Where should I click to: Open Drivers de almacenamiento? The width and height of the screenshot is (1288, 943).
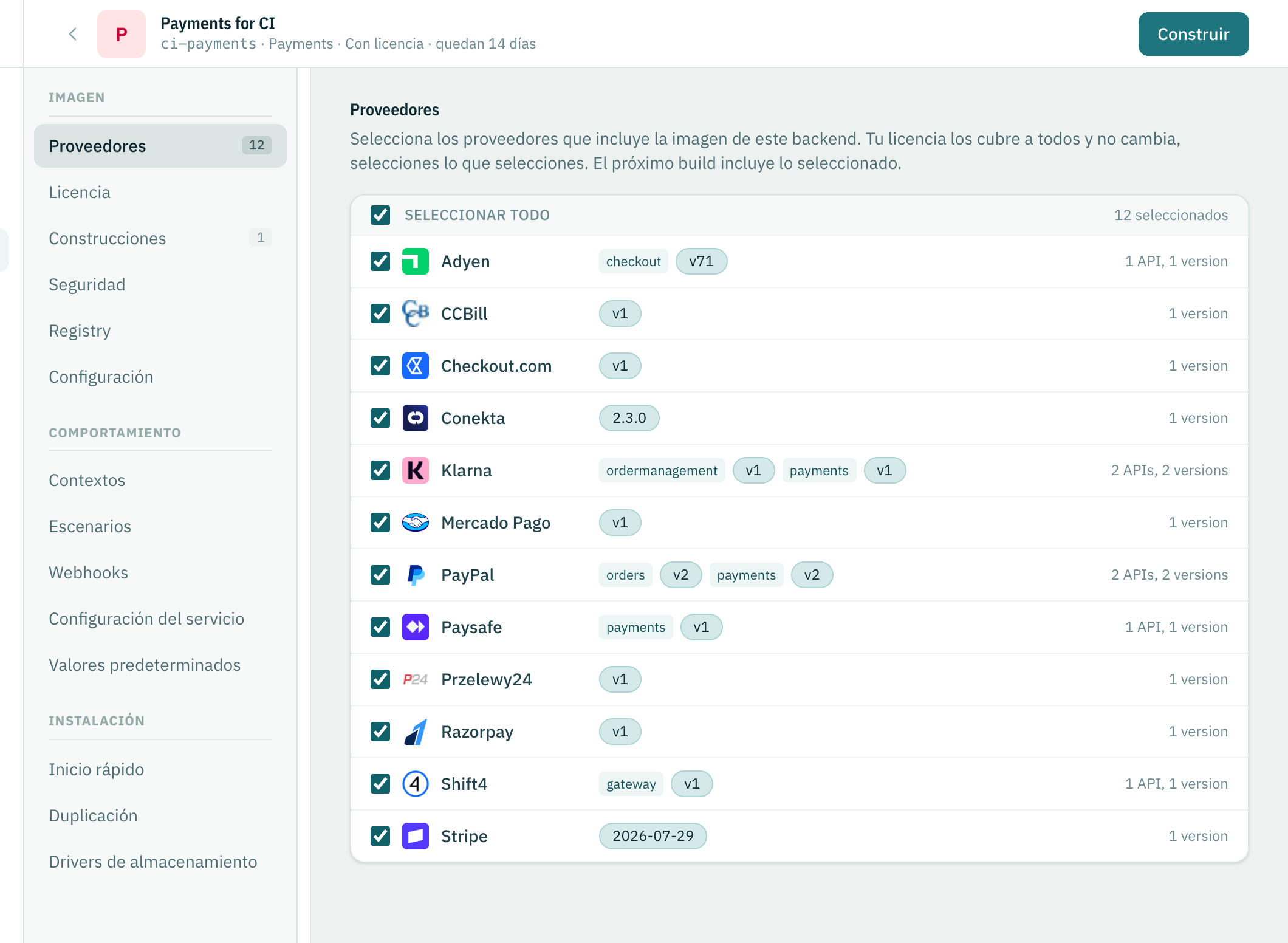160,862
